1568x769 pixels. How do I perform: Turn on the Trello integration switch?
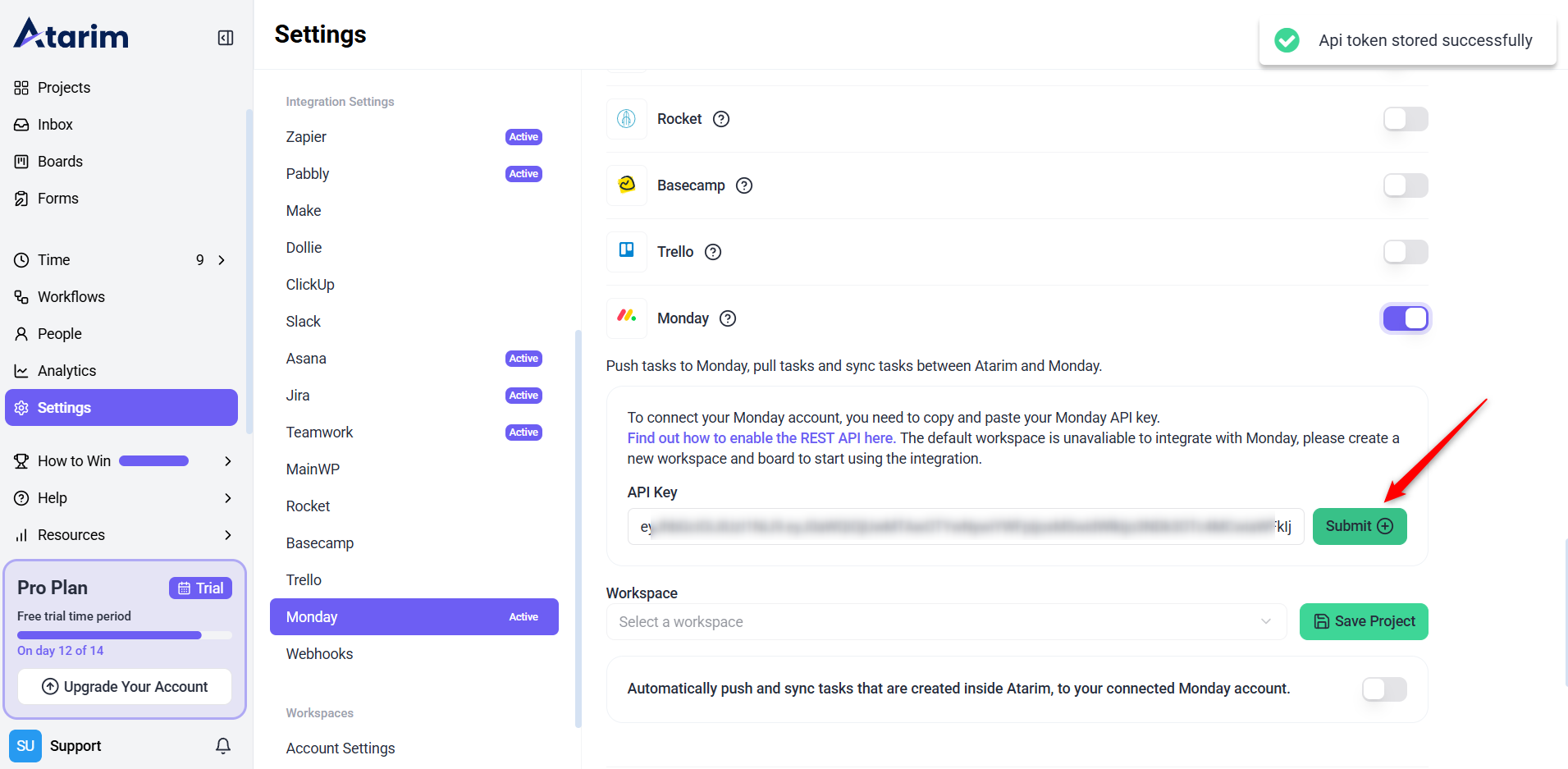(1405, 252)
